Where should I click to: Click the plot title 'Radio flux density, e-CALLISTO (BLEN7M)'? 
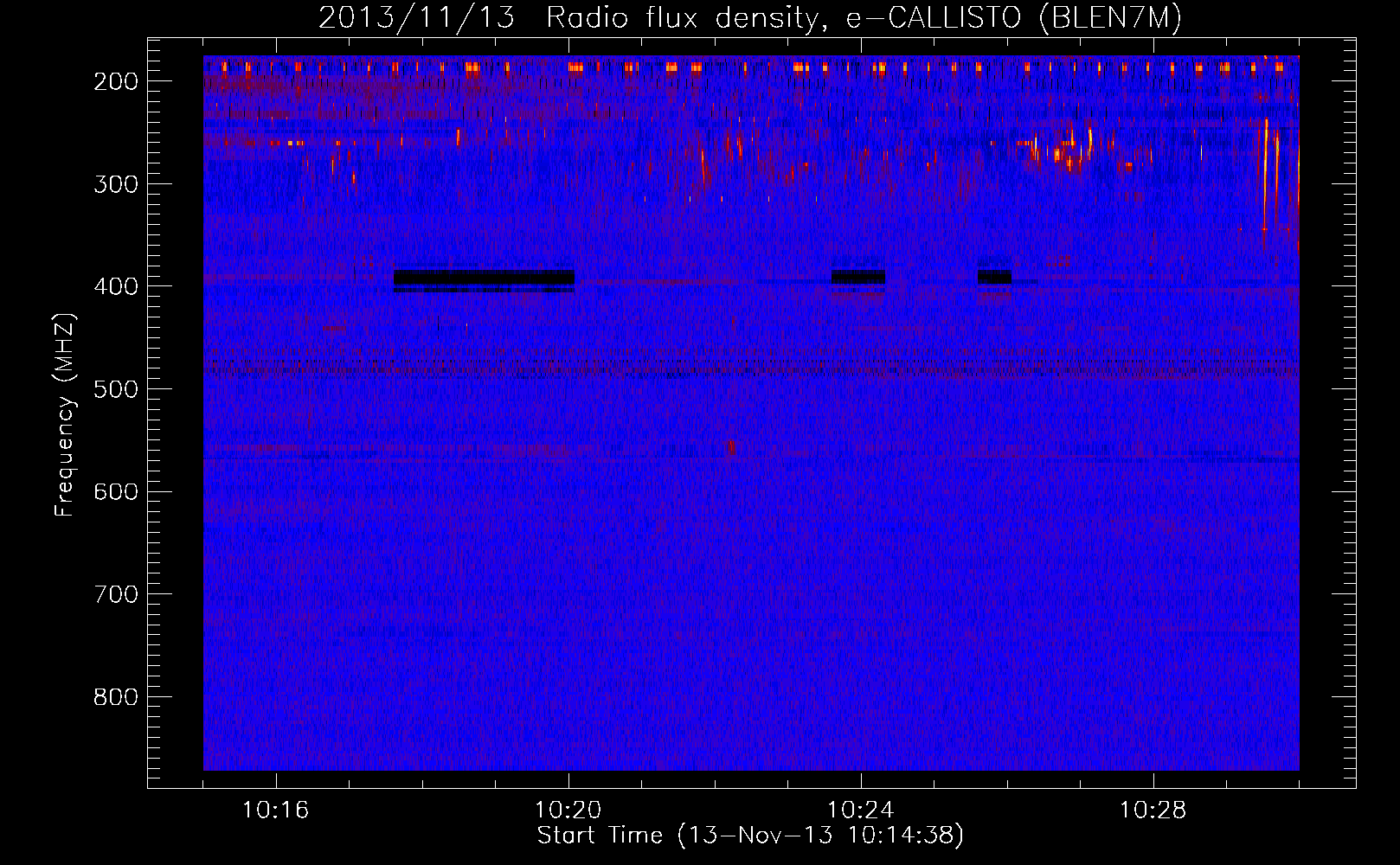coord(864,17)
